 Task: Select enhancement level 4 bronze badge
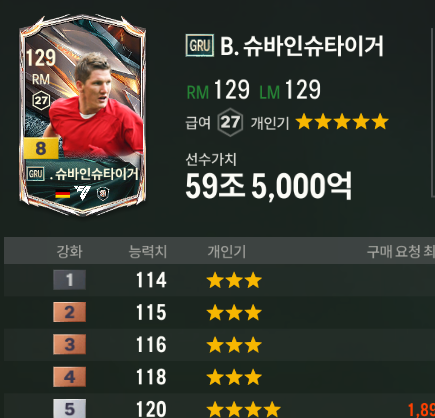point(69,377)
